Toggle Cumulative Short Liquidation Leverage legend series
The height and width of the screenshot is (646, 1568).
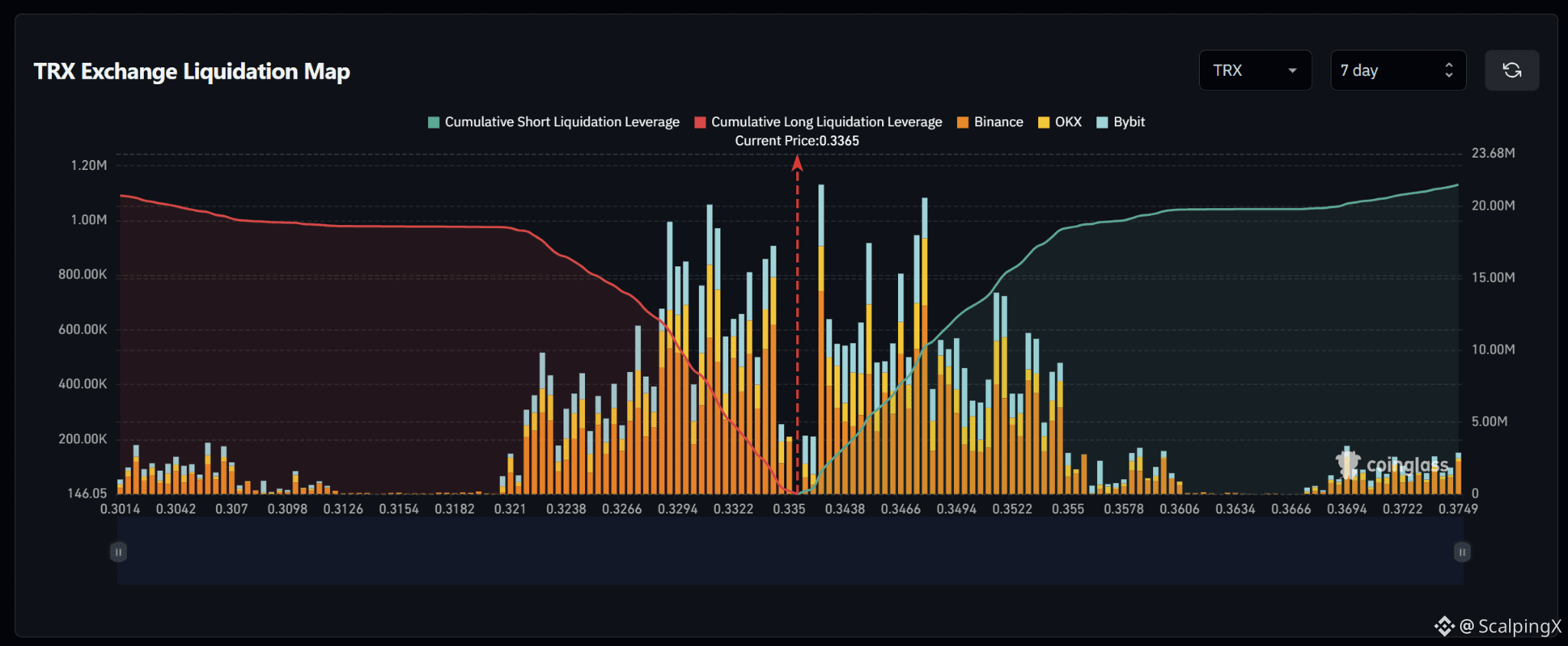tap(554, 122)
